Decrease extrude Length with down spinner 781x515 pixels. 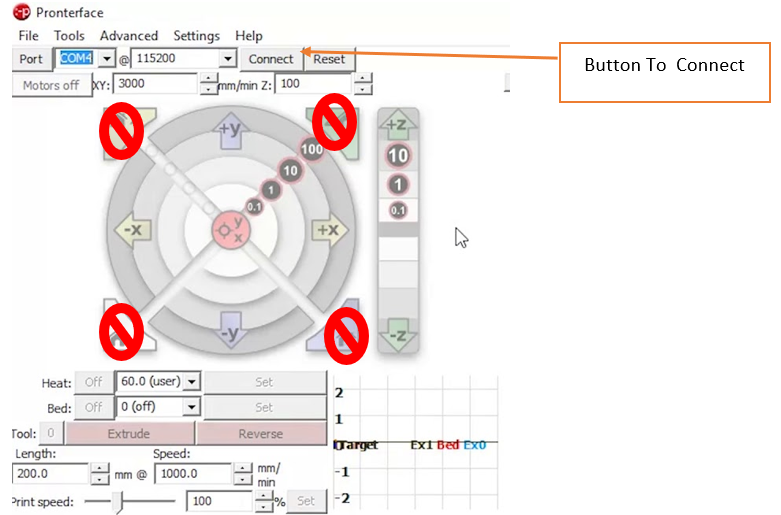[100, 479]
